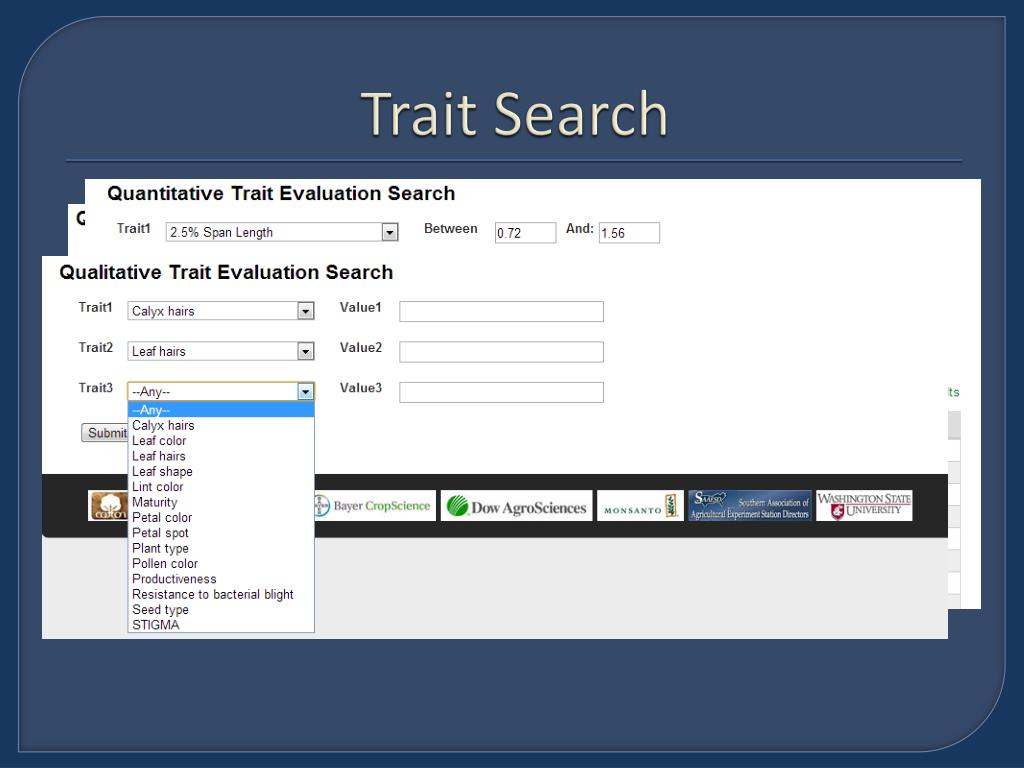Select Maturity from the Trait3 list
The height and width of the screenshot is (768, 1024).
click(x=221, y=502)
